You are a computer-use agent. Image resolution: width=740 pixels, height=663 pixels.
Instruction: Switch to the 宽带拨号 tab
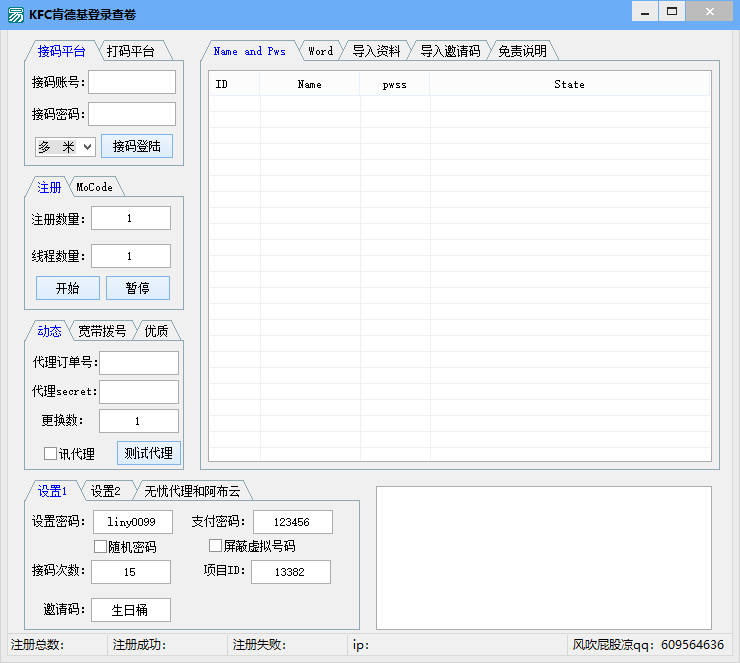click(102, 331)
